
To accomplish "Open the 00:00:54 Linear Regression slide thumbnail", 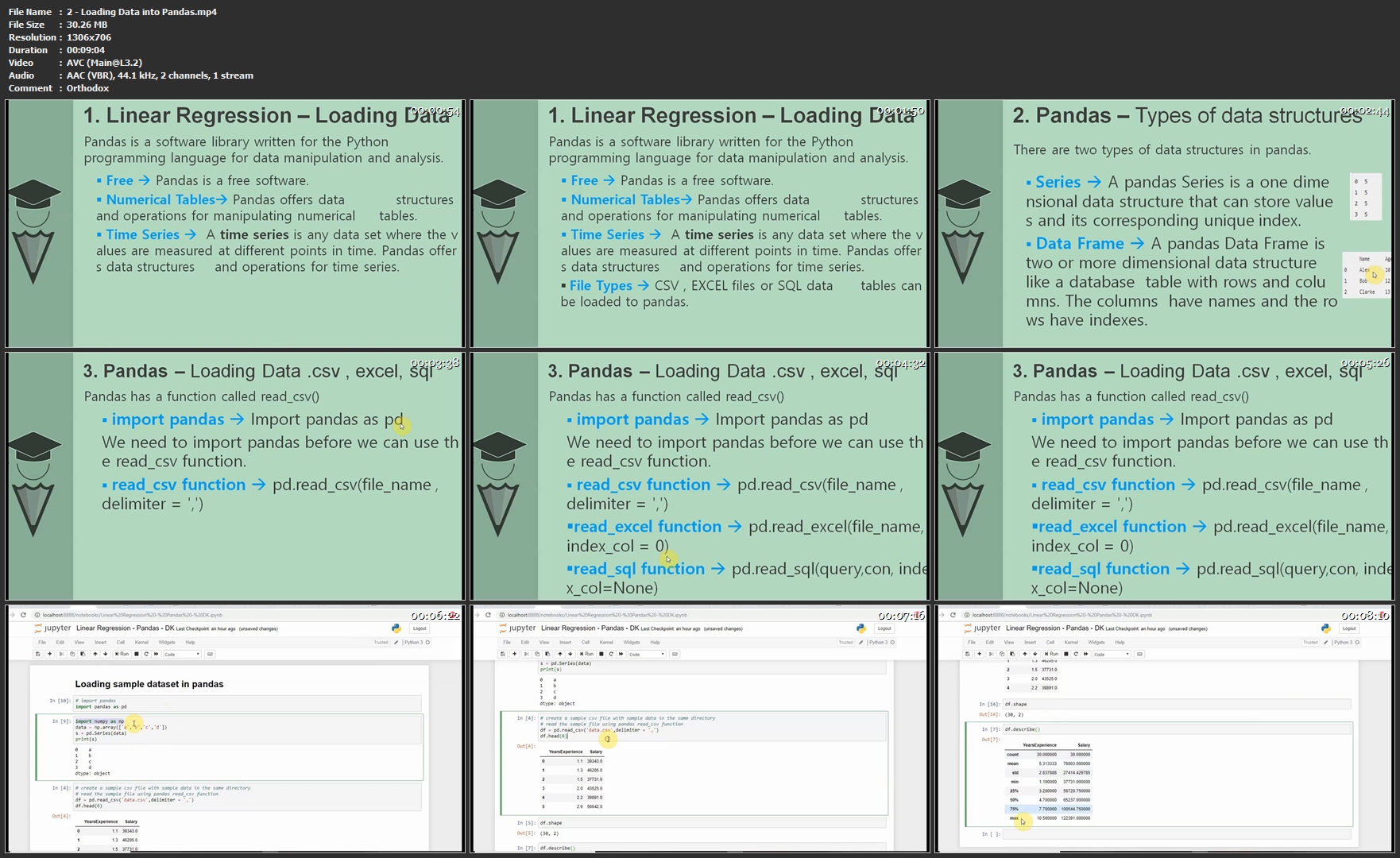I will click(x=234, y=223).
